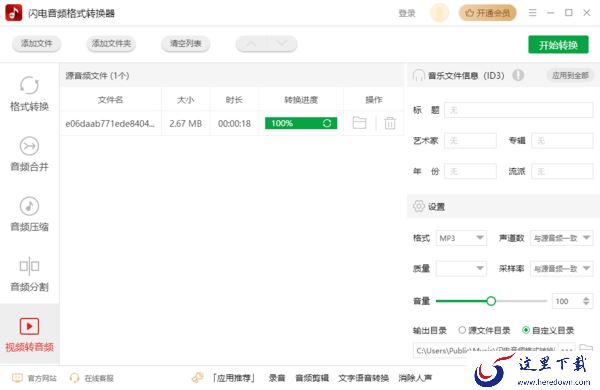The height and width of the screenshot is (390, 600).
Task: Click 添加文件 button
Action: coord(36,44)
